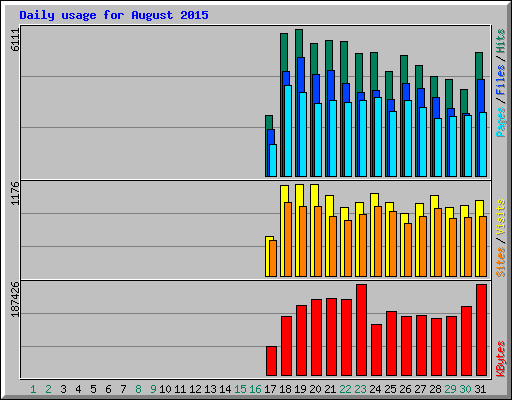Click day 13 on the x-axis
The width and height of the screenshot is (512, 400).
pyautogui.click(x=210, y=389)
